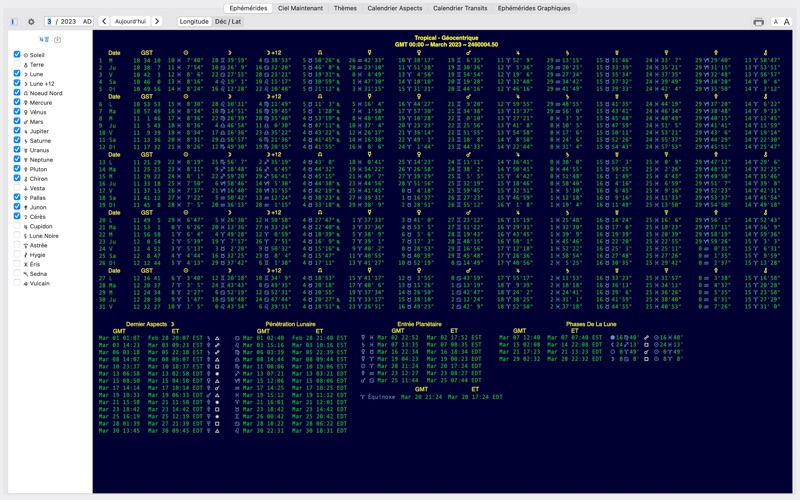
Task: Click the export icon above planet list
Action: coord(57,39)
